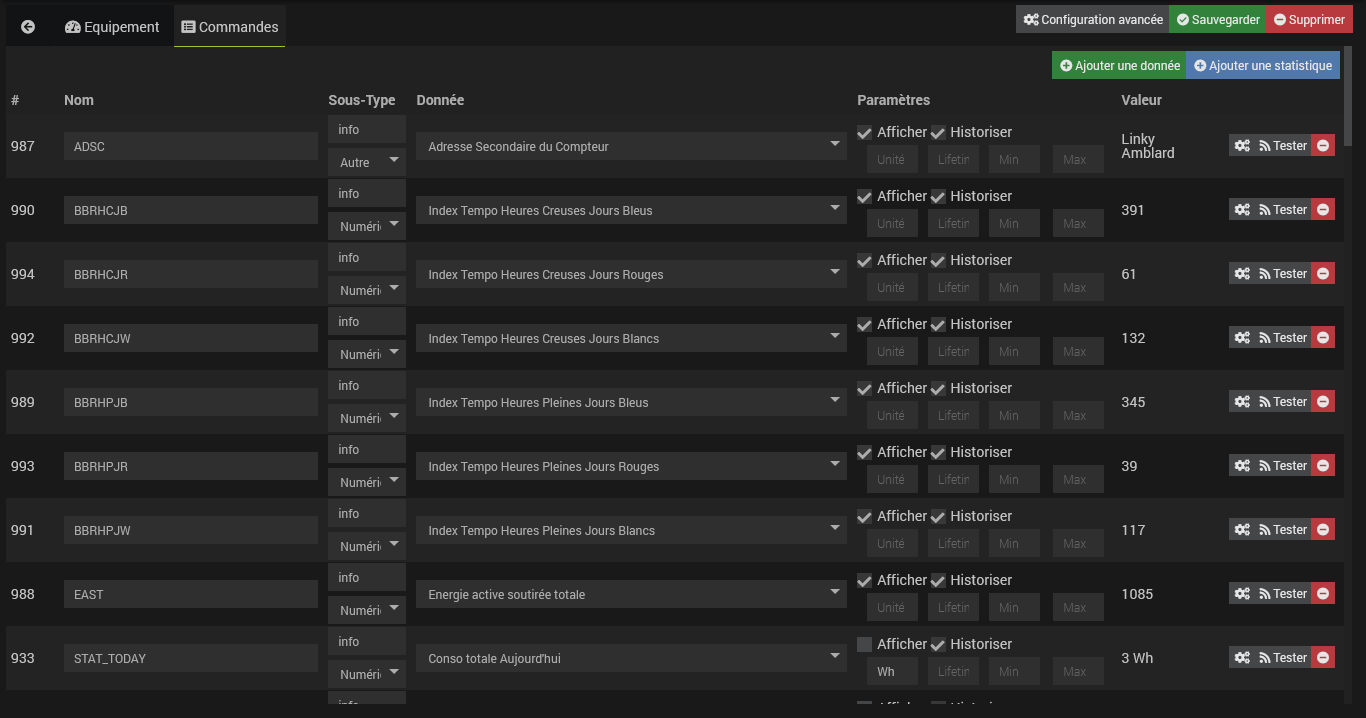Screen dimensions: 1366x718
Task: Delete the BBRHCJW command via minus icon
Action: pos(1323,338)
